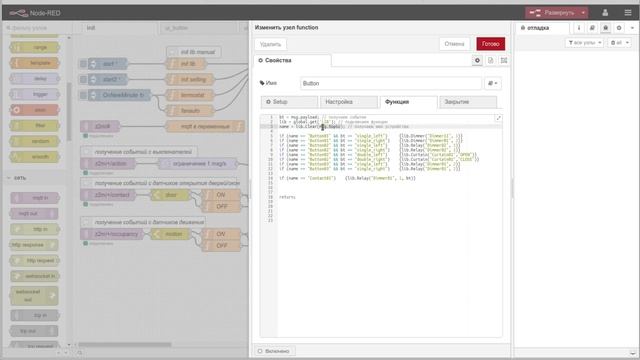The image size is (640, 360).
Task: Click the Node-RED logo in the header
Action: click(x=35, y=13)
